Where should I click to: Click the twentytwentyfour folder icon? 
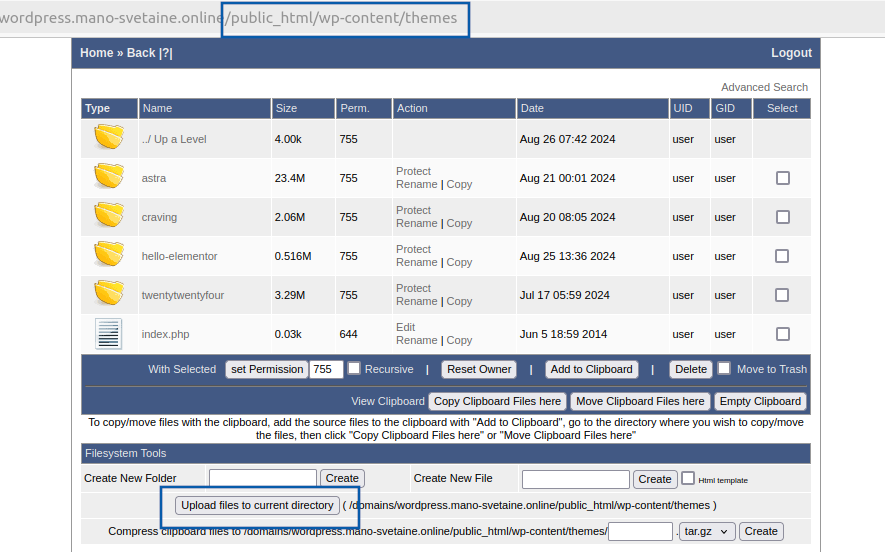[109, 293]
